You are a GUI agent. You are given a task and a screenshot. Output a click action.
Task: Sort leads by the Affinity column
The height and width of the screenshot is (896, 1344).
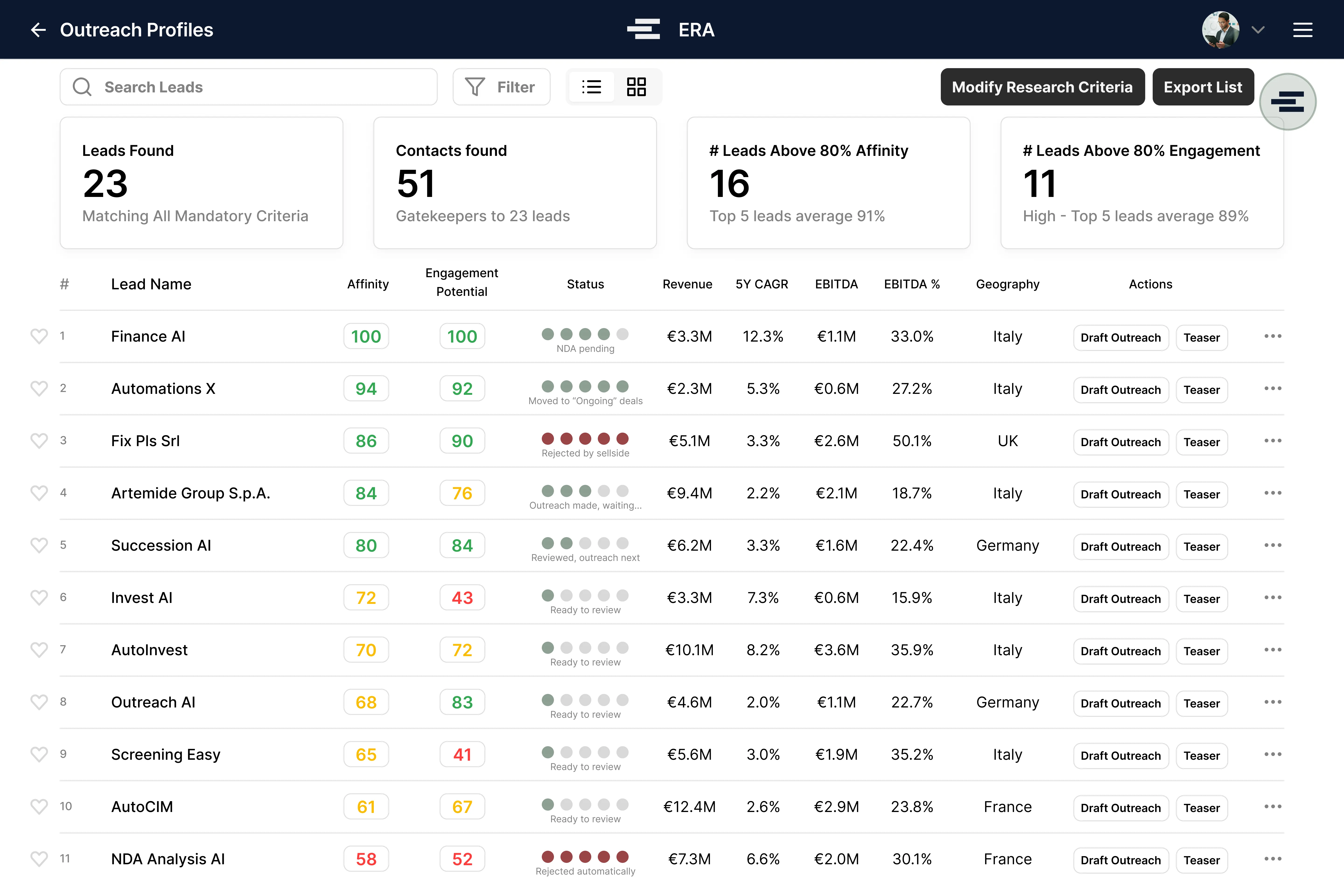point(367,284)
